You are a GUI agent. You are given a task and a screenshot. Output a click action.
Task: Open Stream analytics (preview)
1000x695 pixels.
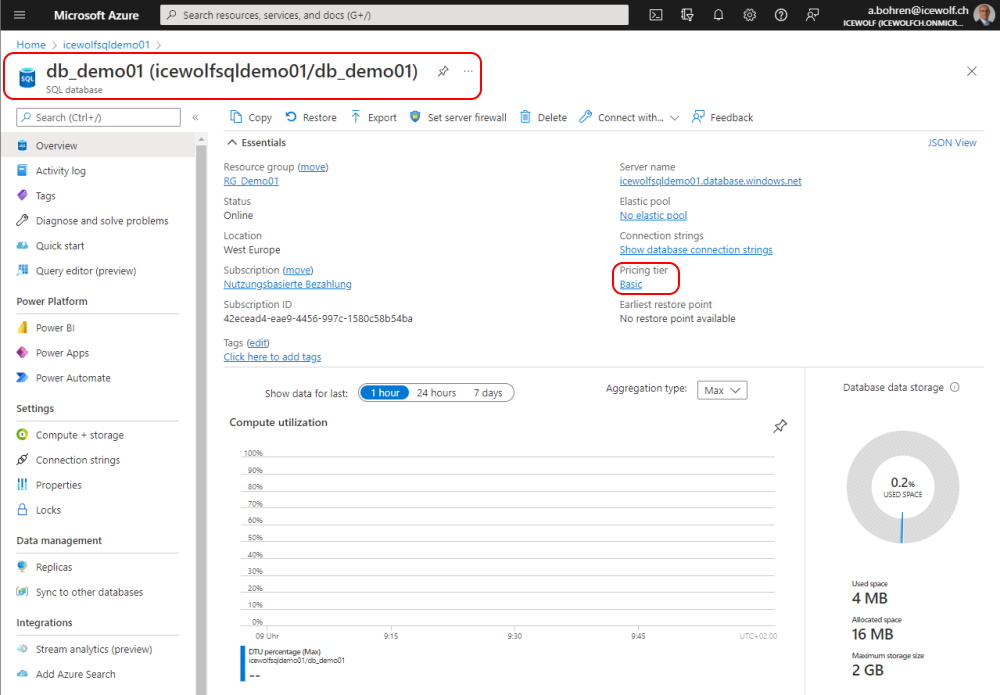[98, 649]
